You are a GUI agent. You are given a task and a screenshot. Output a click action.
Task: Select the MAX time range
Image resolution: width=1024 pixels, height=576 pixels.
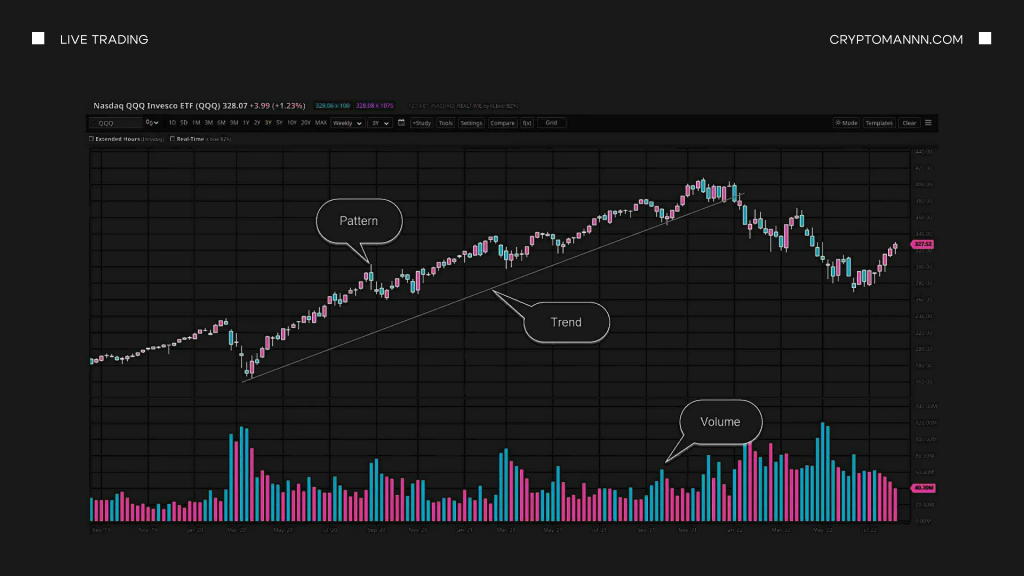[320, 123]
